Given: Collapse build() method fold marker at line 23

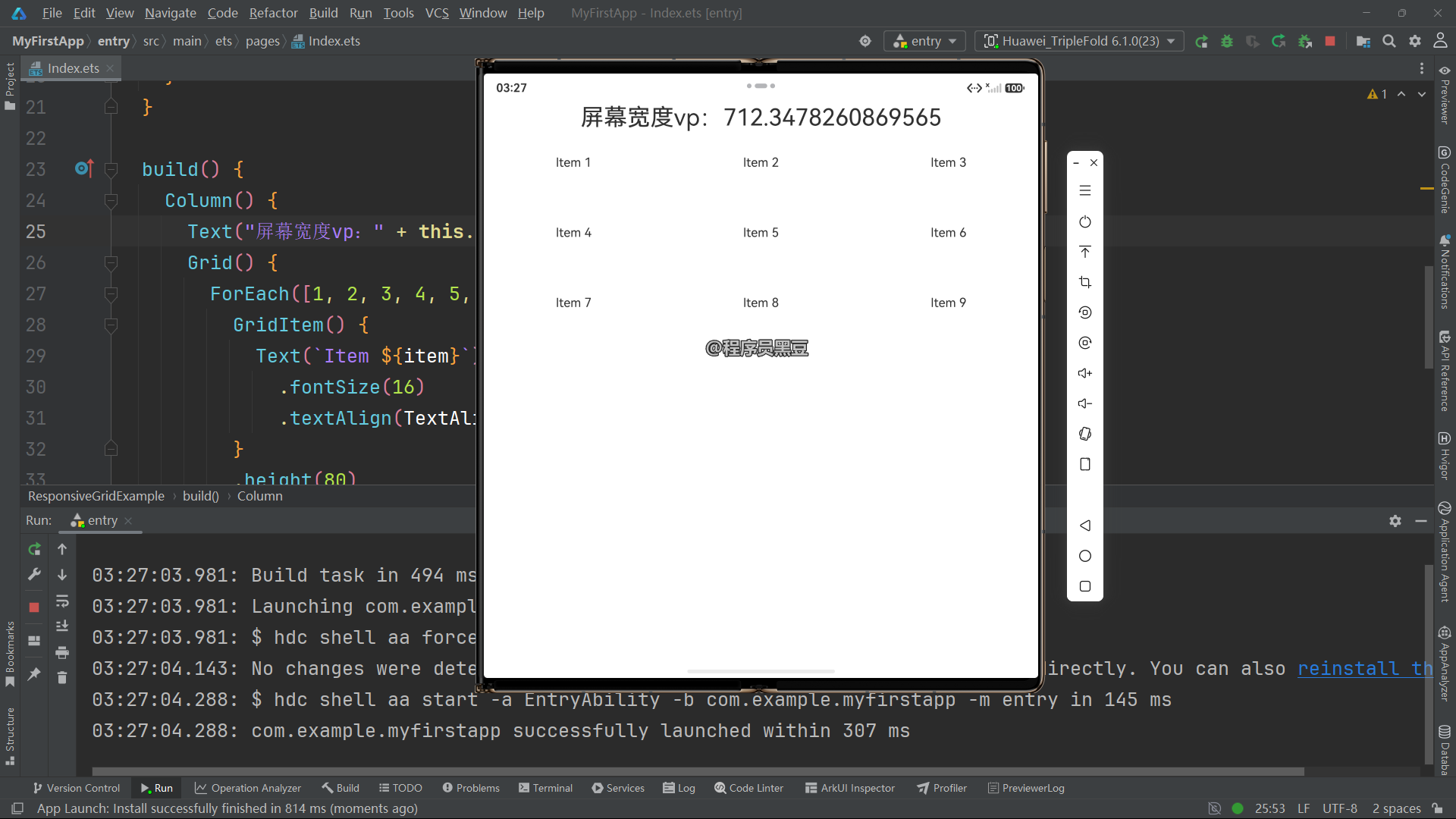Looking at the screenshot, I should pos(111,169).
